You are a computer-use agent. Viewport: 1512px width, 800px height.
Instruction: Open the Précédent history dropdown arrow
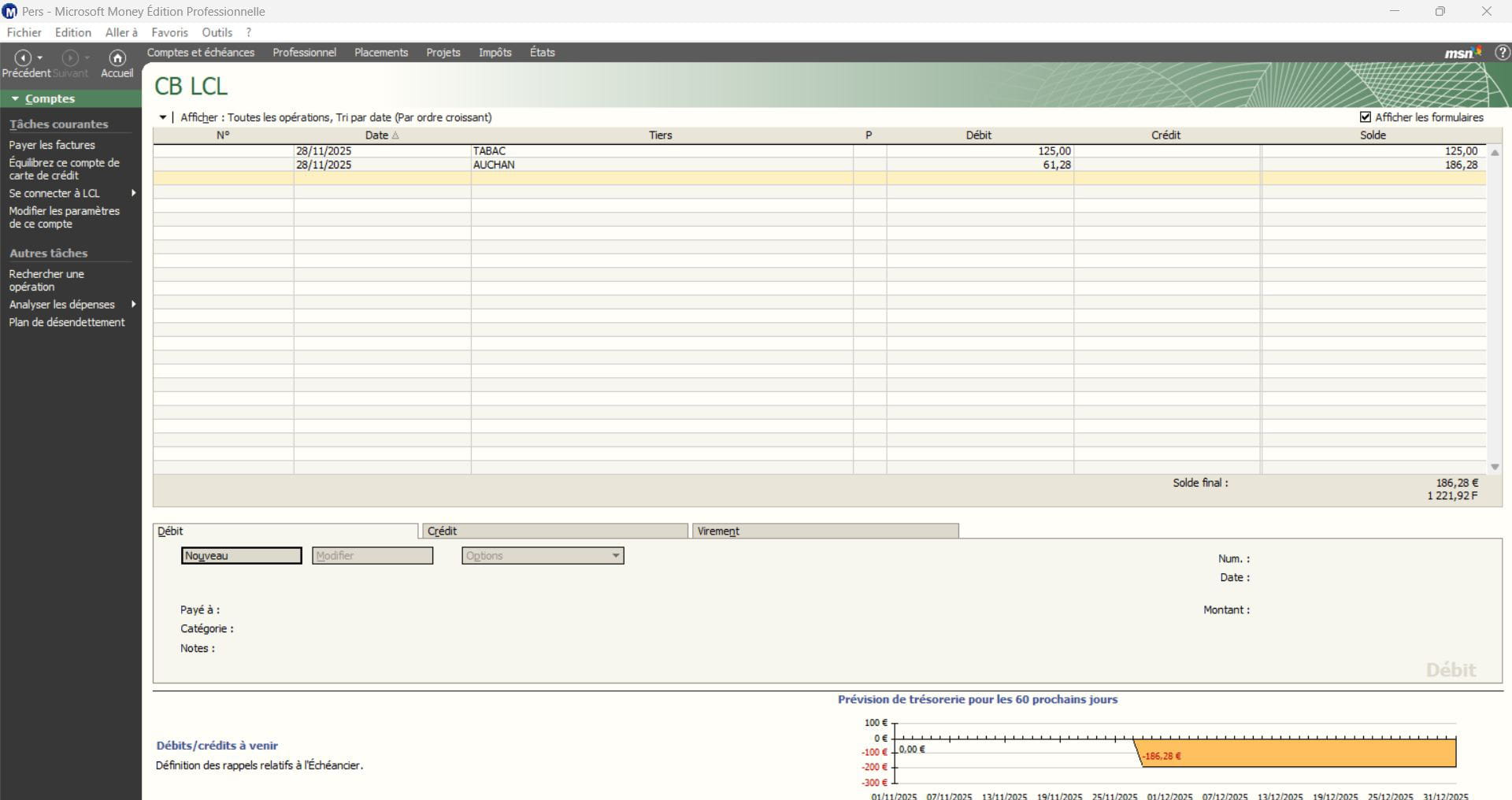pyautogui.click(x=40, y=57)
